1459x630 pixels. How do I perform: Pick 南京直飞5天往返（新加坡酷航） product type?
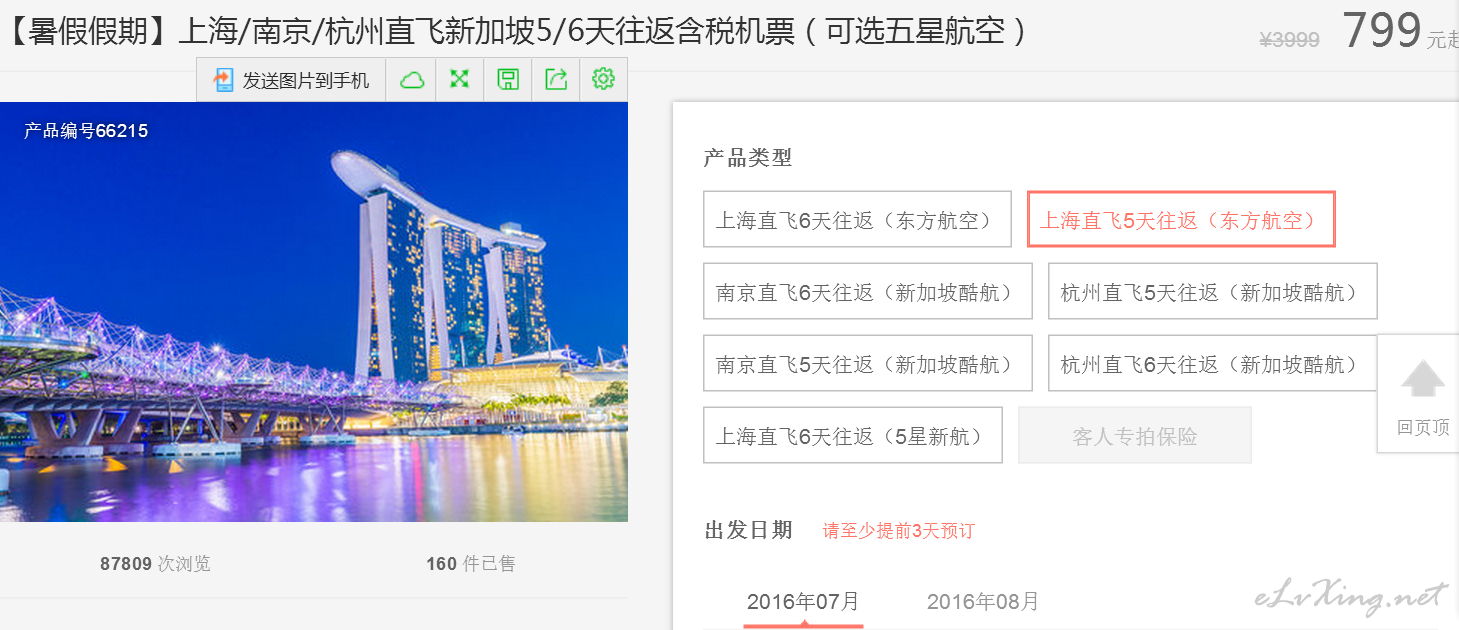point(867,363)
